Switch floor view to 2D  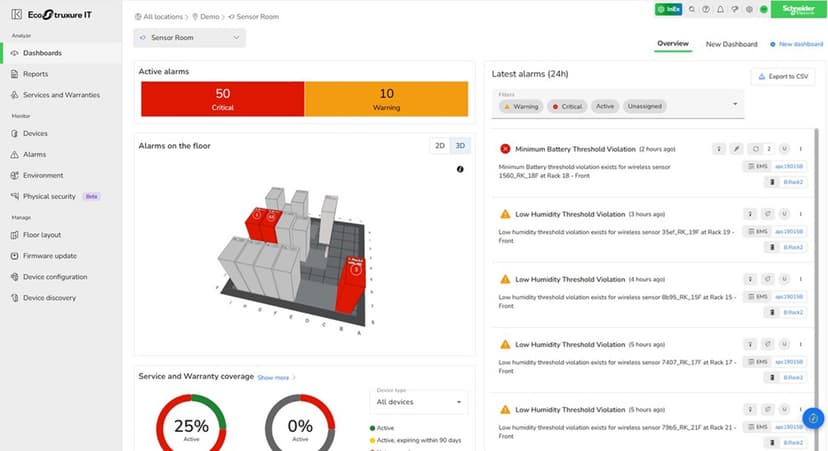coord(440,146)
